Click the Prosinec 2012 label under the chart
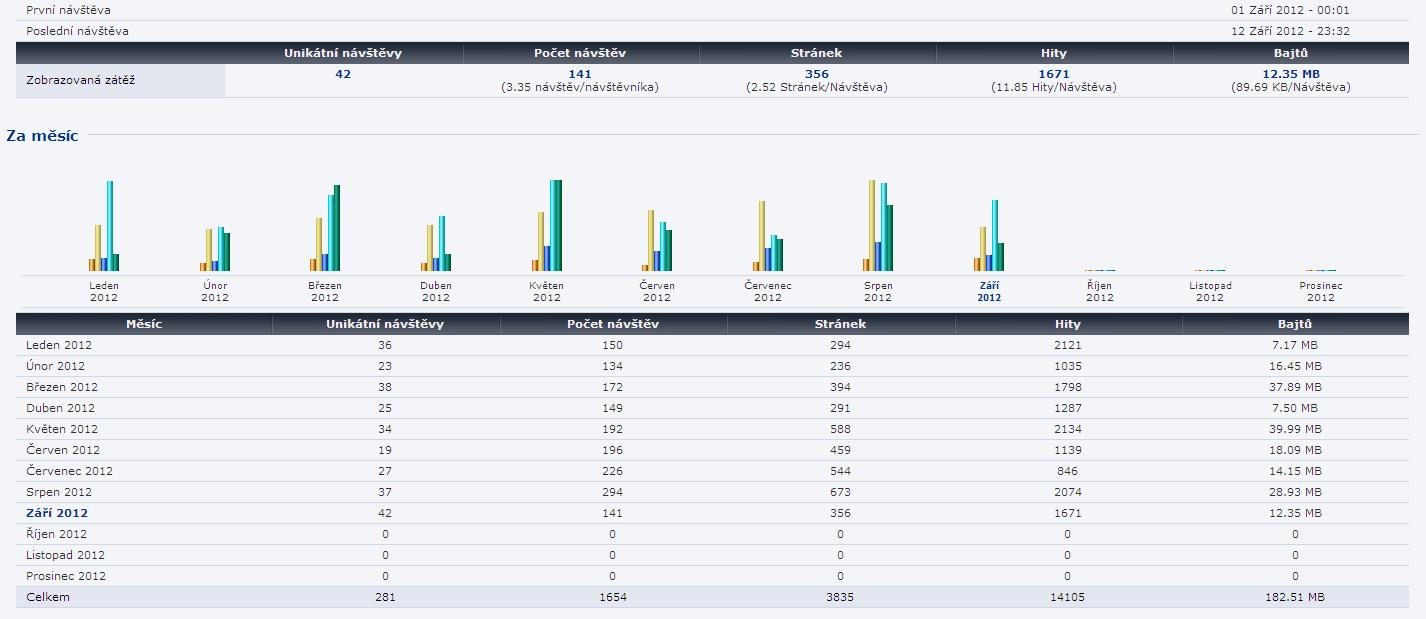This screenshot has width=1426, height=619. pos(1320,291)
